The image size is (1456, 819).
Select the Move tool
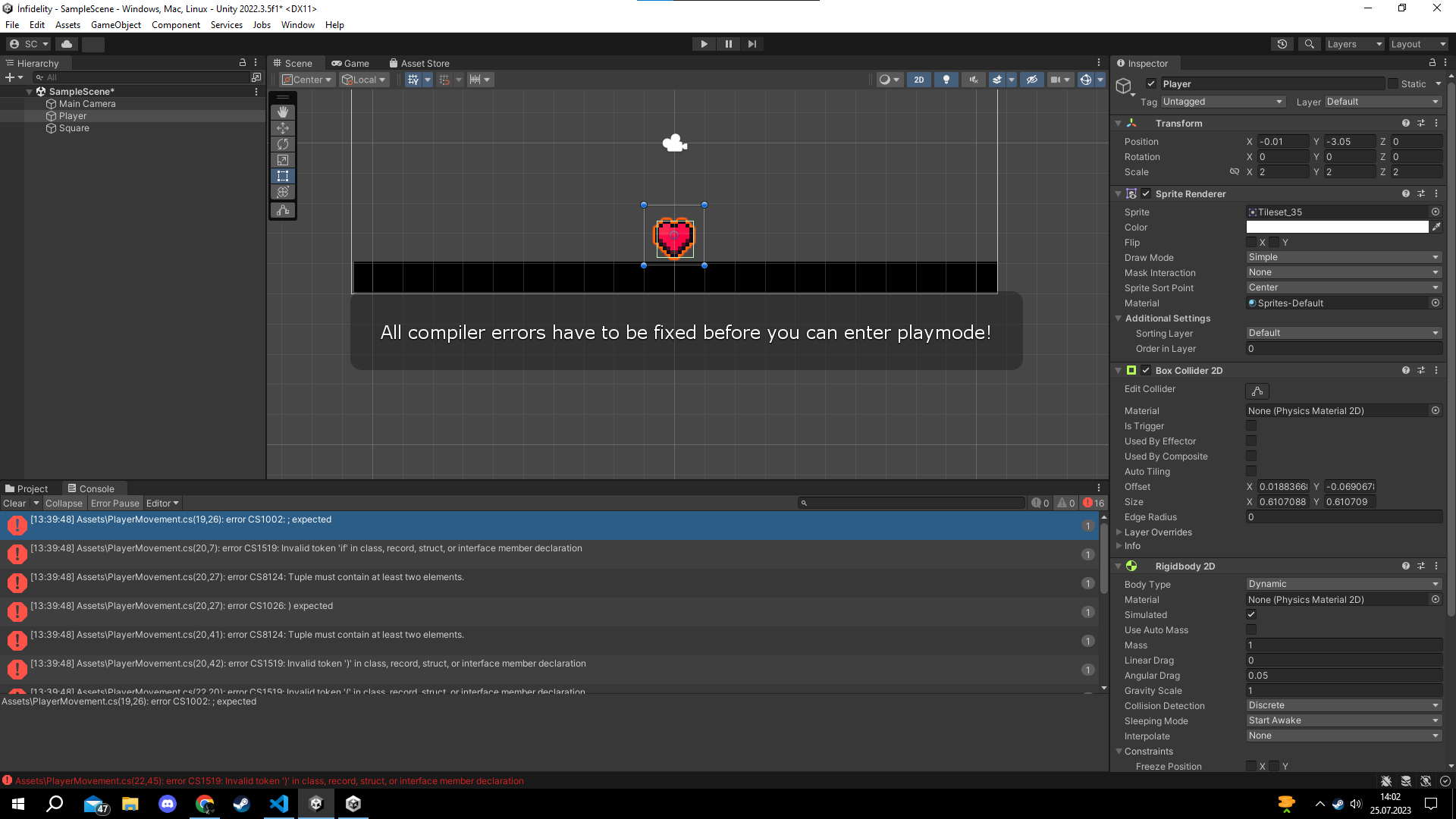(x=283, y=128)
